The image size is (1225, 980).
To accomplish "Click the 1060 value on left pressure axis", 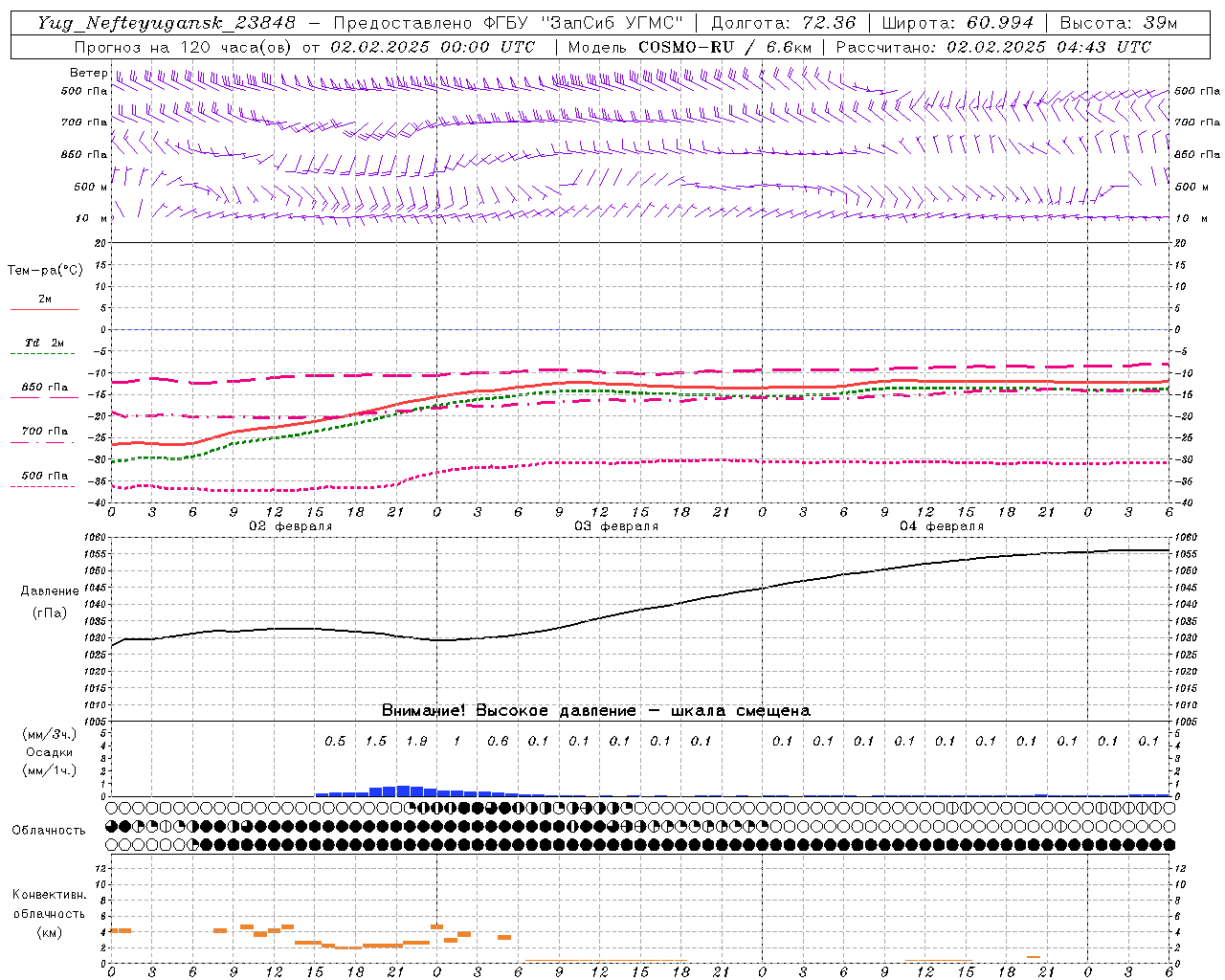I will [96, 537].
